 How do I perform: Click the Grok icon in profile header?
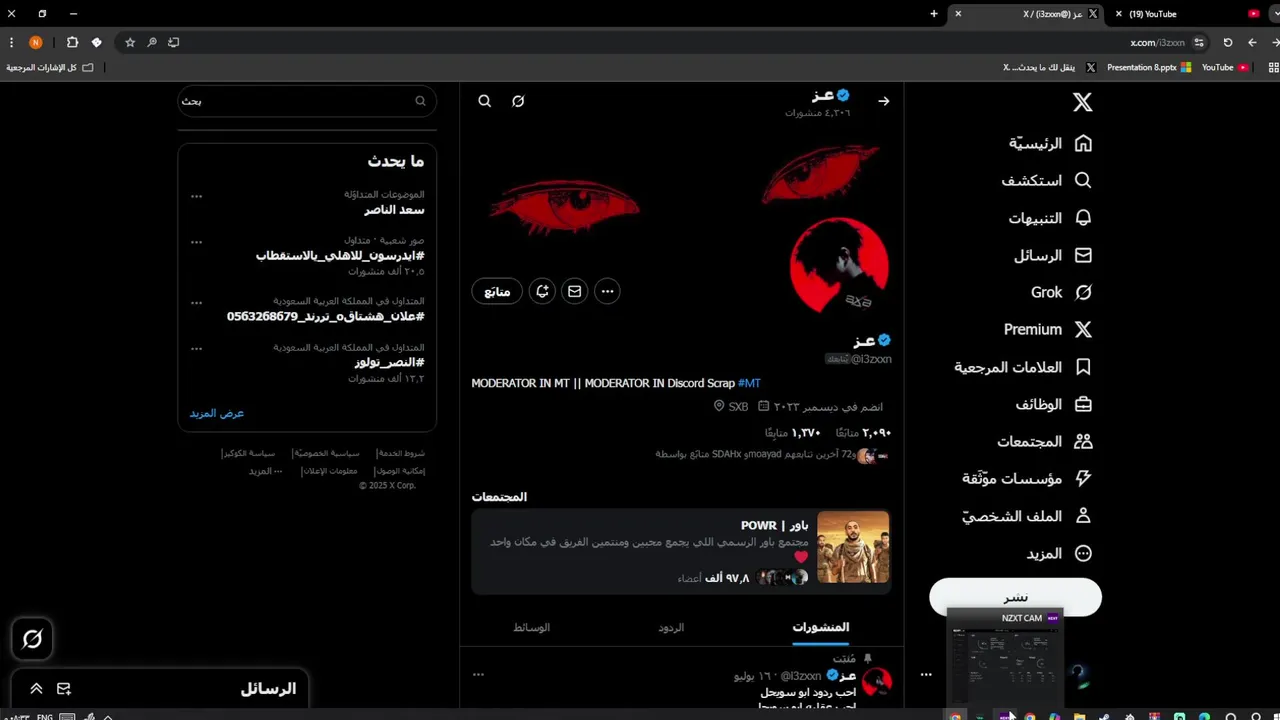[518, 101]
